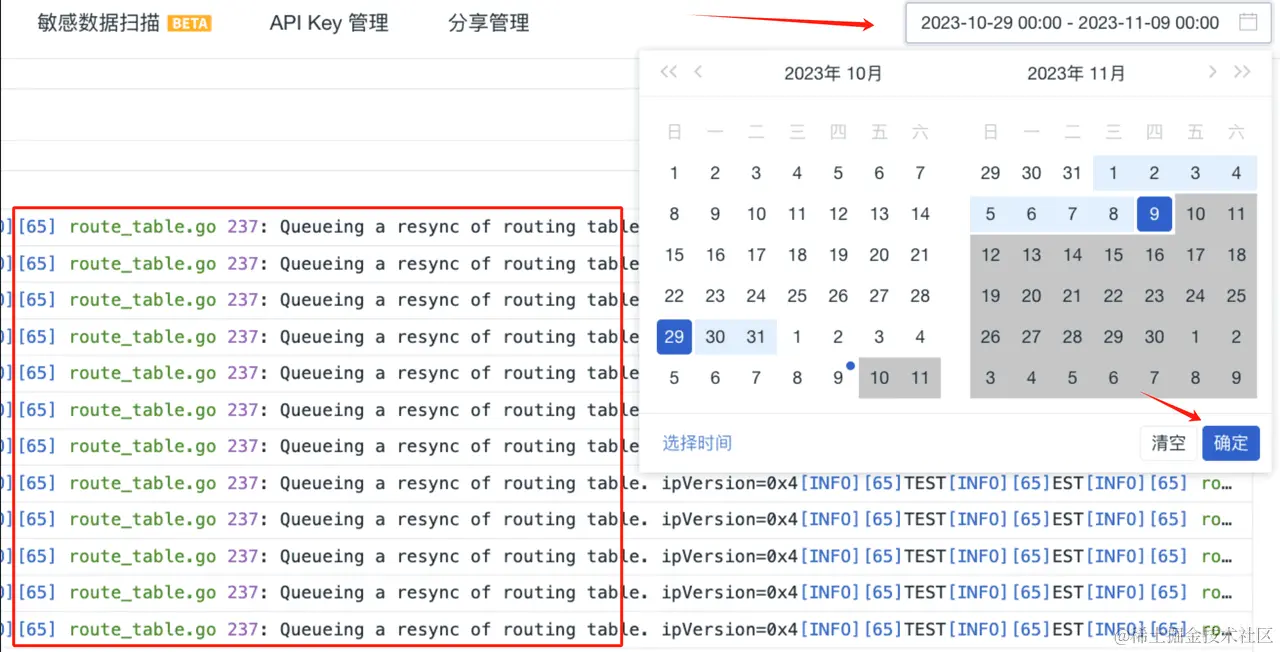
Task: Open the 选择时间 link
Action: pos(697,443)
